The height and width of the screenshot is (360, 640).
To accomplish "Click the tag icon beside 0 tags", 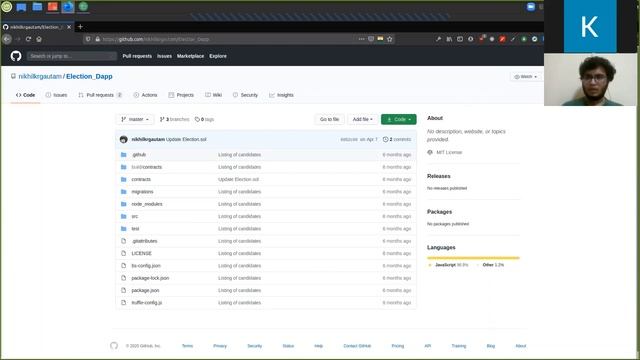I will tap(197, 120).
